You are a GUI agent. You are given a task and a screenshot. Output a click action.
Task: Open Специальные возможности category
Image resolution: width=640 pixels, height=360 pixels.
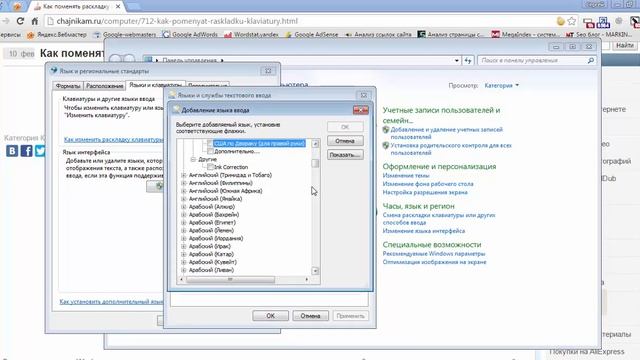point(432,244)
